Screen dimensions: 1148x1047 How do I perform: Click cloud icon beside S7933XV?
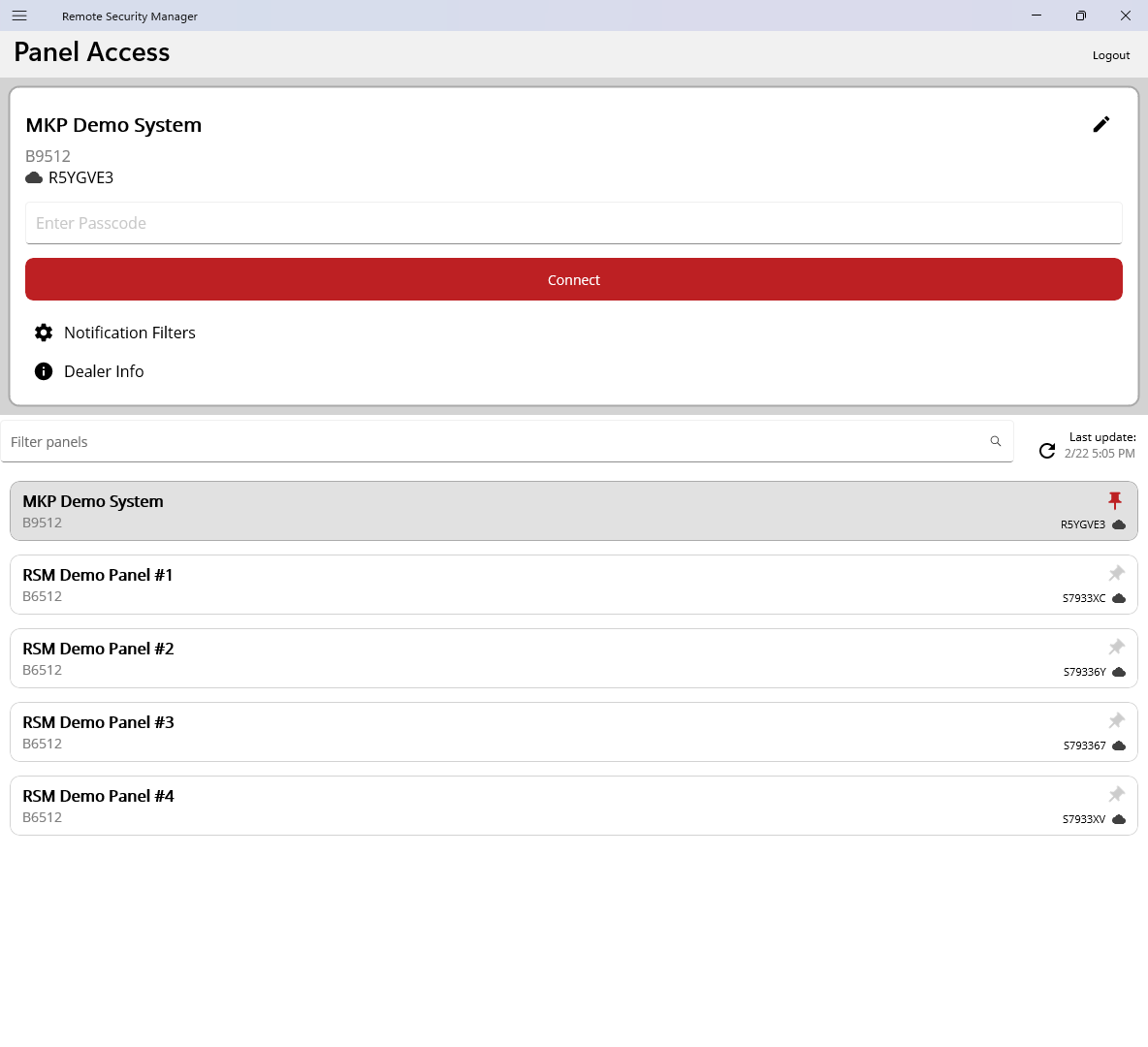point(1119,819)
